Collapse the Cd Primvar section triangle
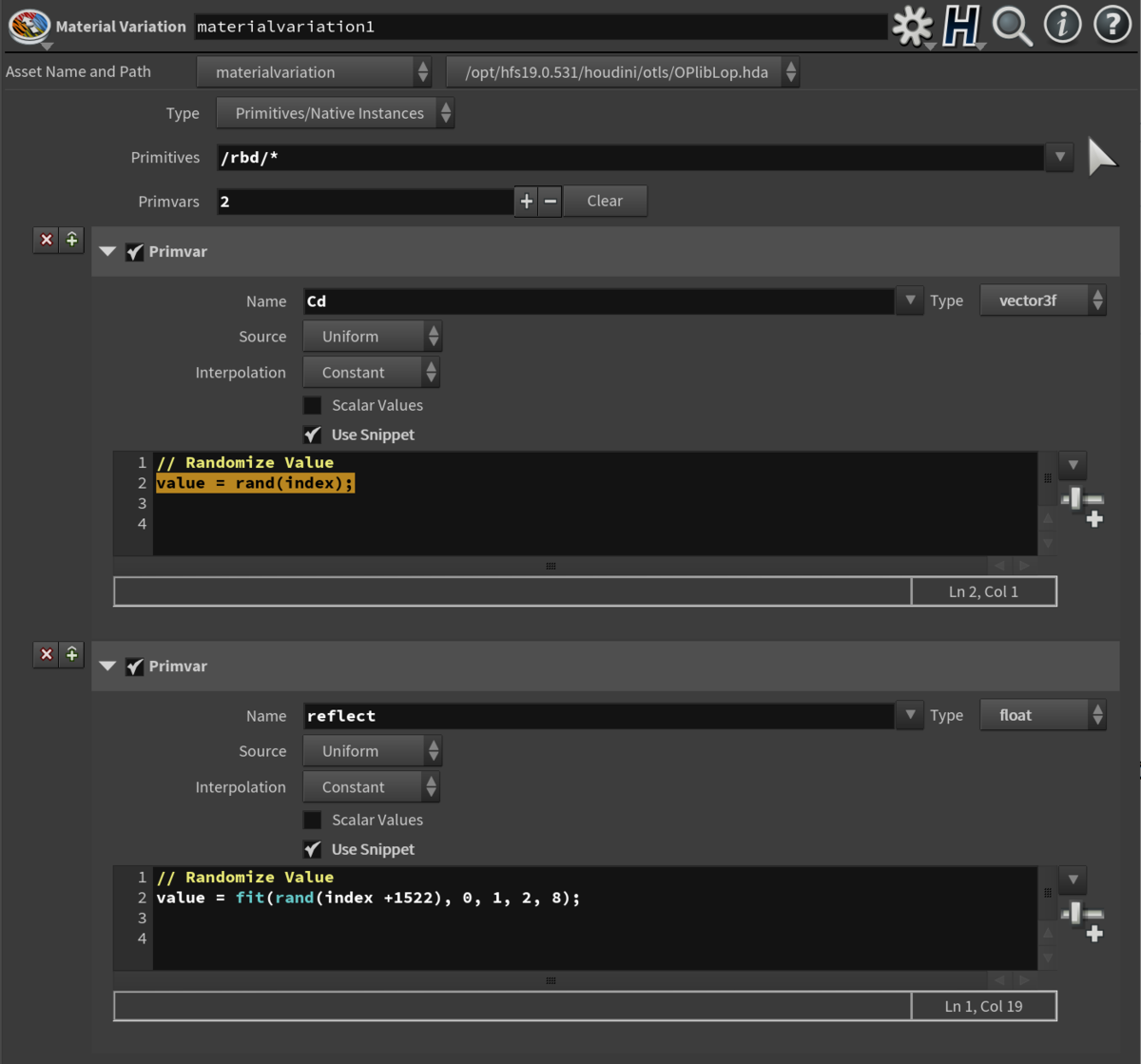Viewport: 1141px width, 1064px height. tap(107, 252)
